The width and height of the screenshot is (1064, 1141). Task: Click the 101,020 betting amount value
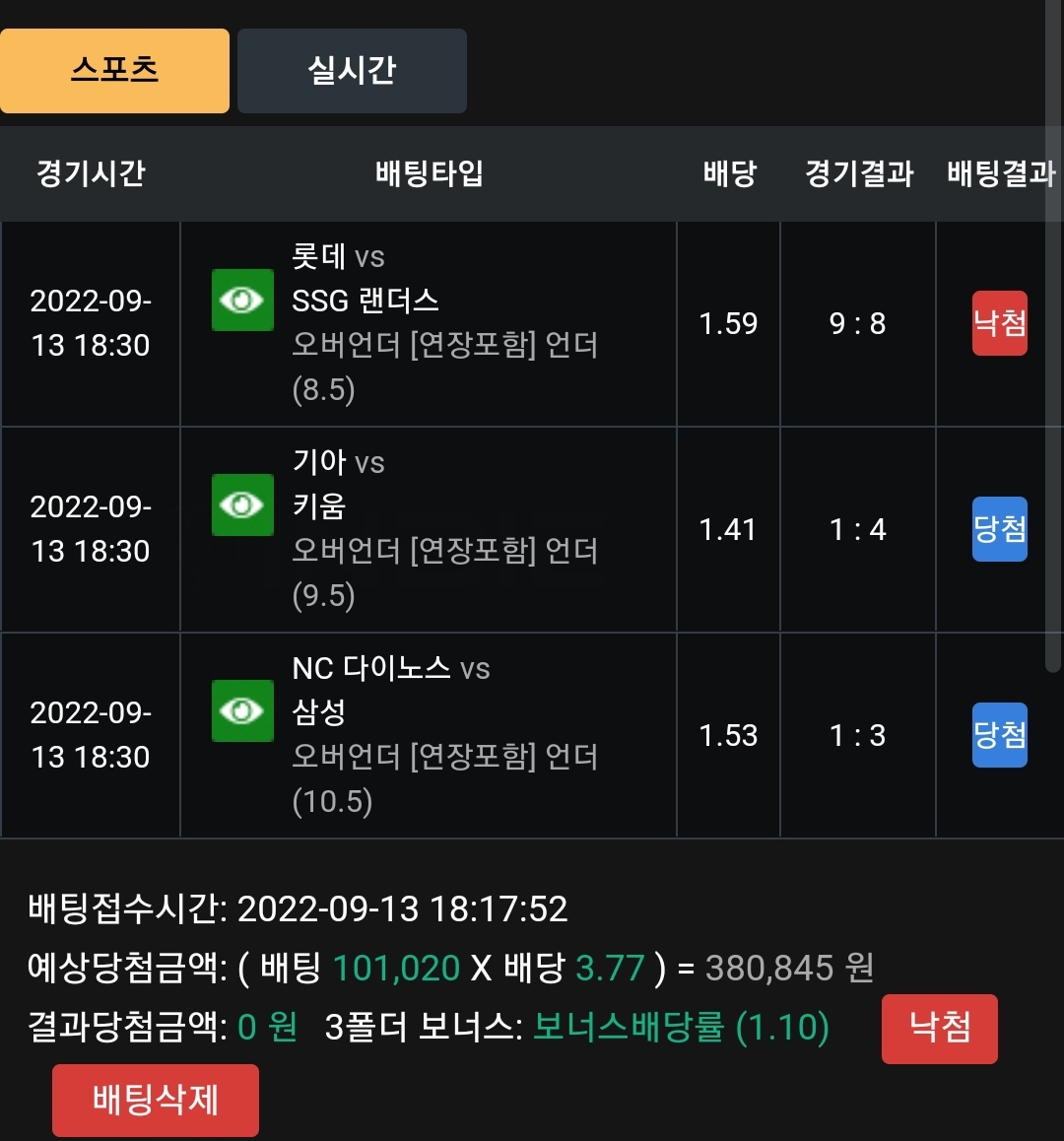[x=396, y=968]
